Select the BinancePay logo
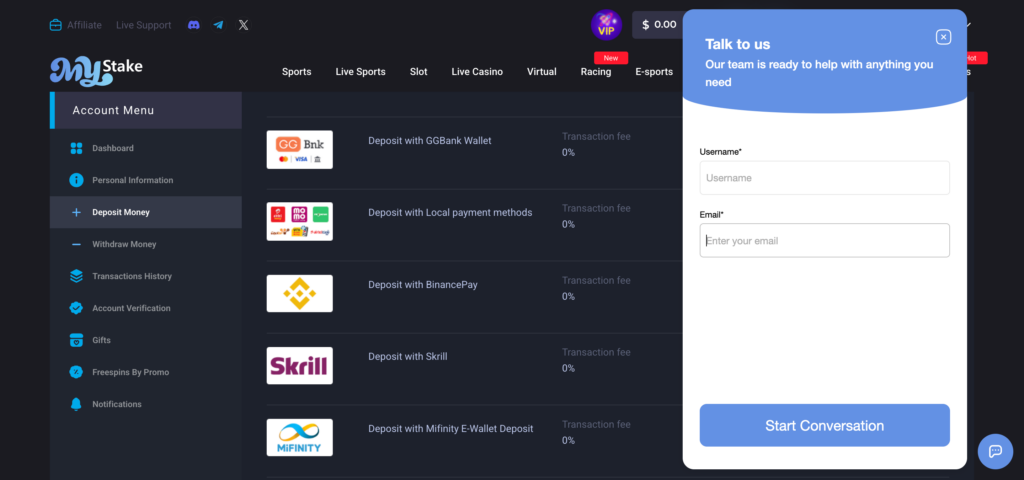 pos(300,293)
